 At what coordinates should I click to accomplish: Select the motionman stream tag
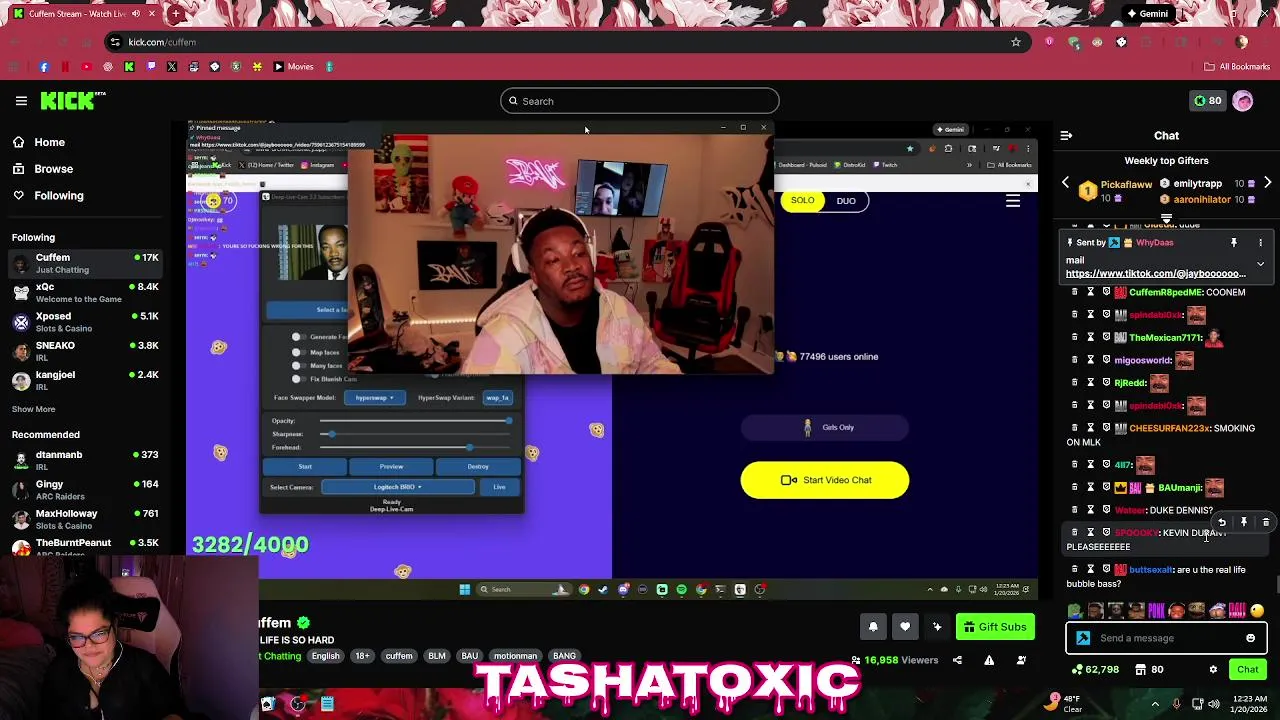click(515, 656)
